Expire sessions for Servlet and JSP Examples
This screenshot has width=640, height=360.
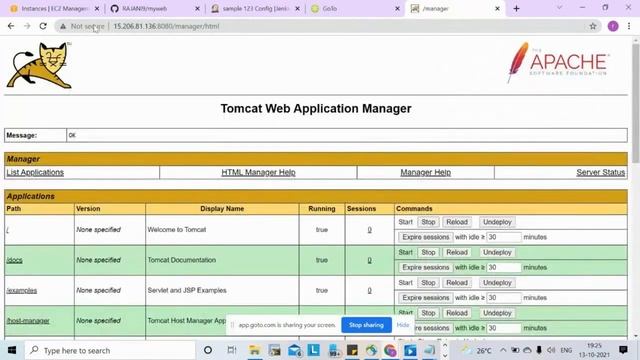(425, 298)
